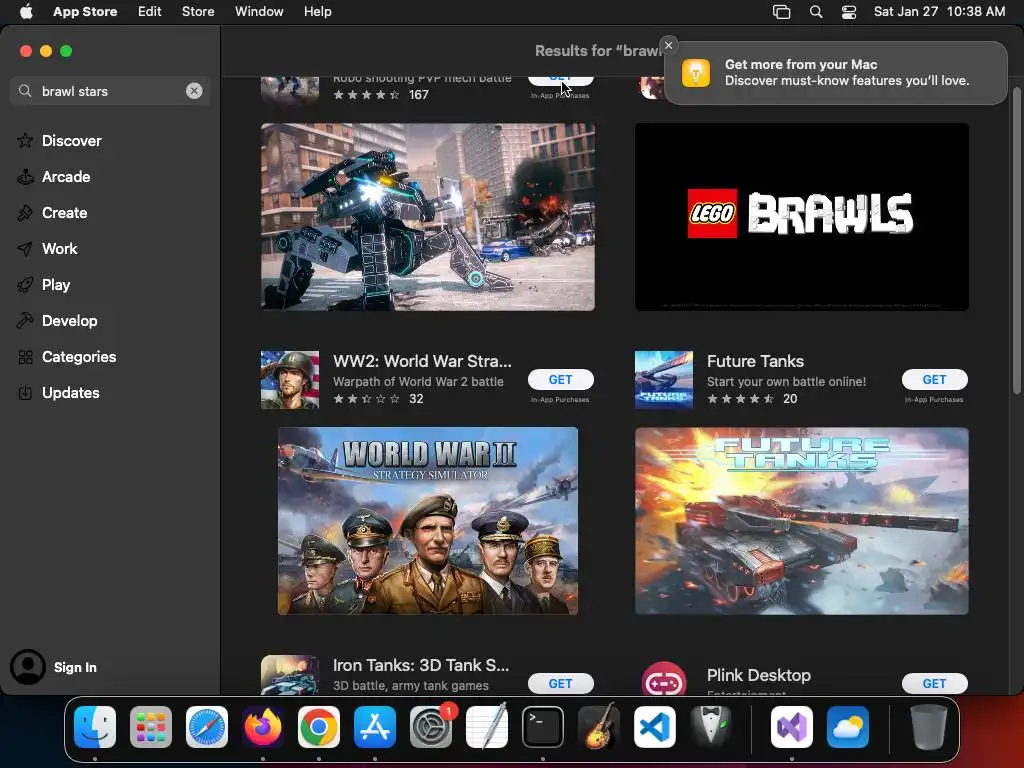Viewport: 1024px width, 768px height.
Task: Open Terminal from the Dock
Action: click(543, 727)
